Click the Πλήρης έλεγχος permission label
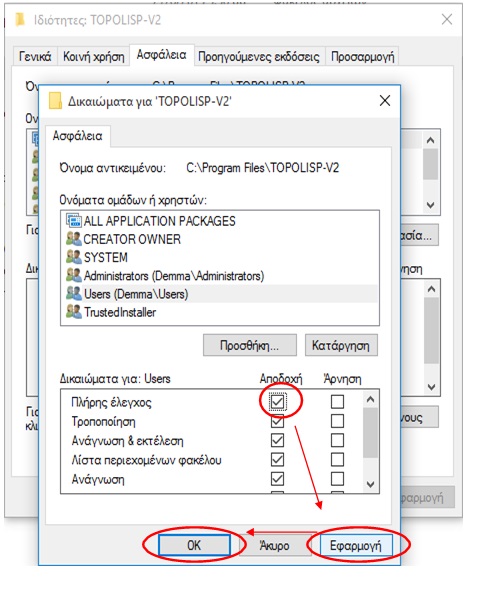The image size is (500, 600). pyautogui.click(x=111, y=402)
